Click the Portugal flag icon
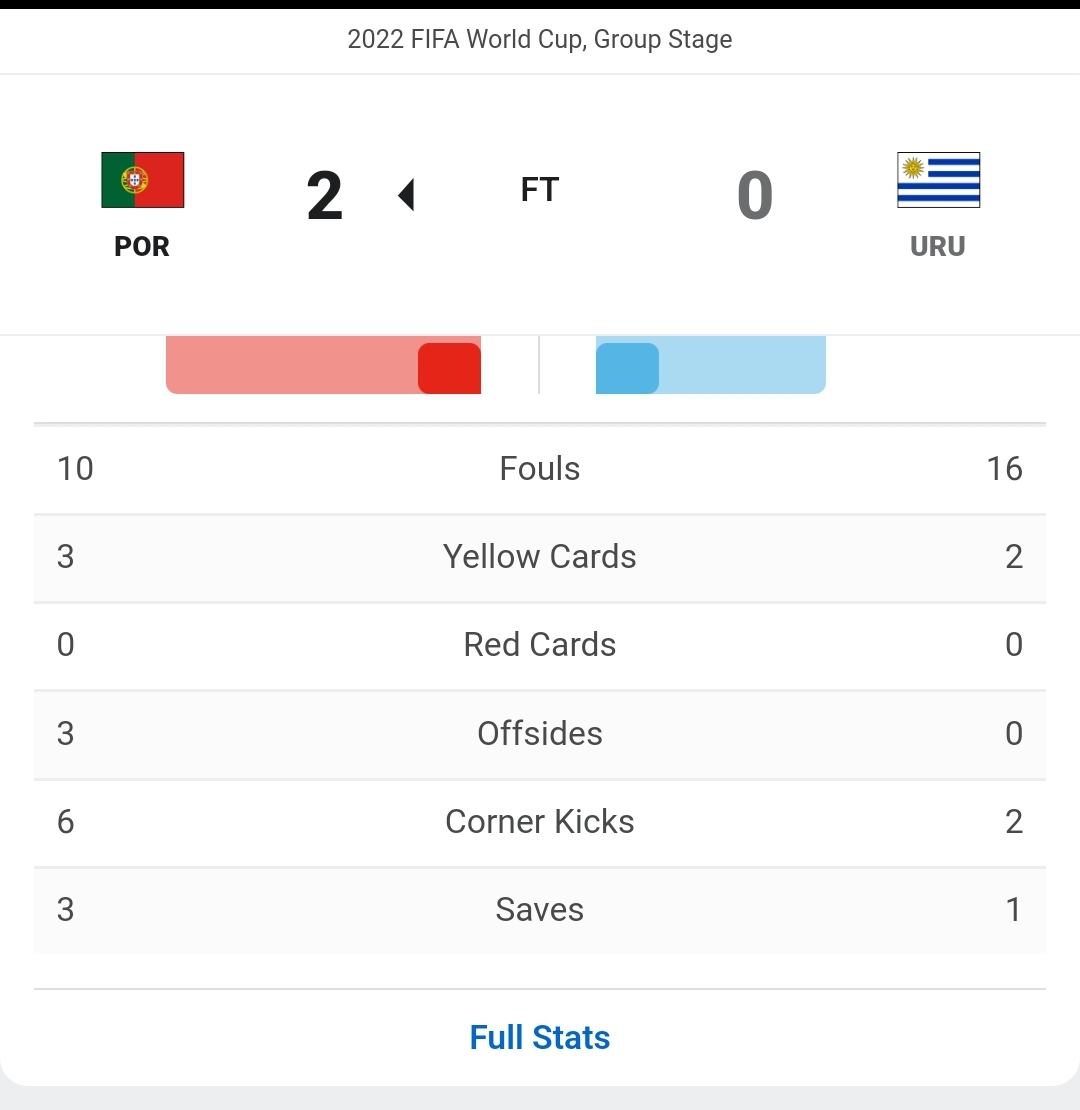 coord(143,180)
